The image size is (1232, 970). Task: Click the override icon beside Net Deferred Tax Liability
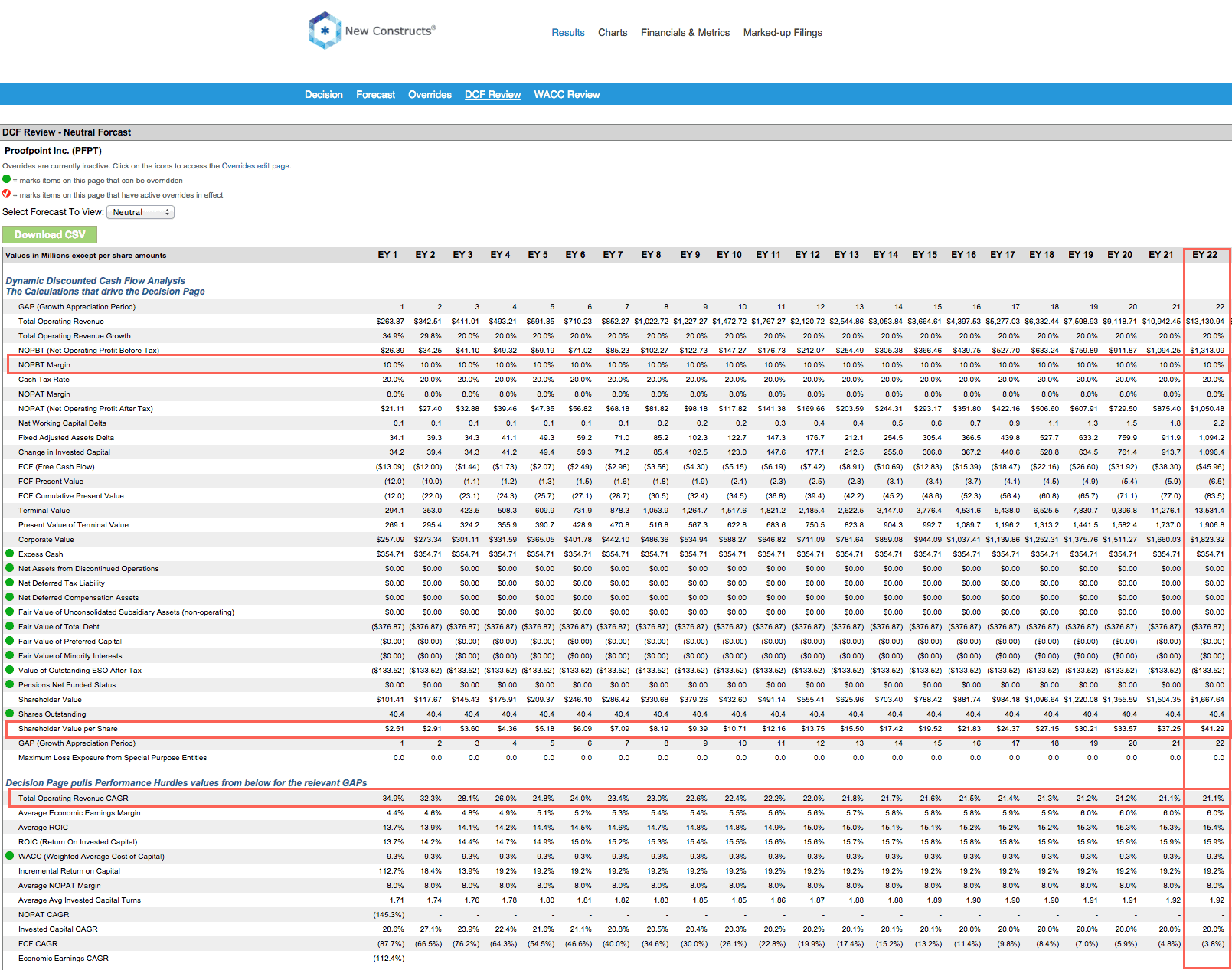[10, 582]
